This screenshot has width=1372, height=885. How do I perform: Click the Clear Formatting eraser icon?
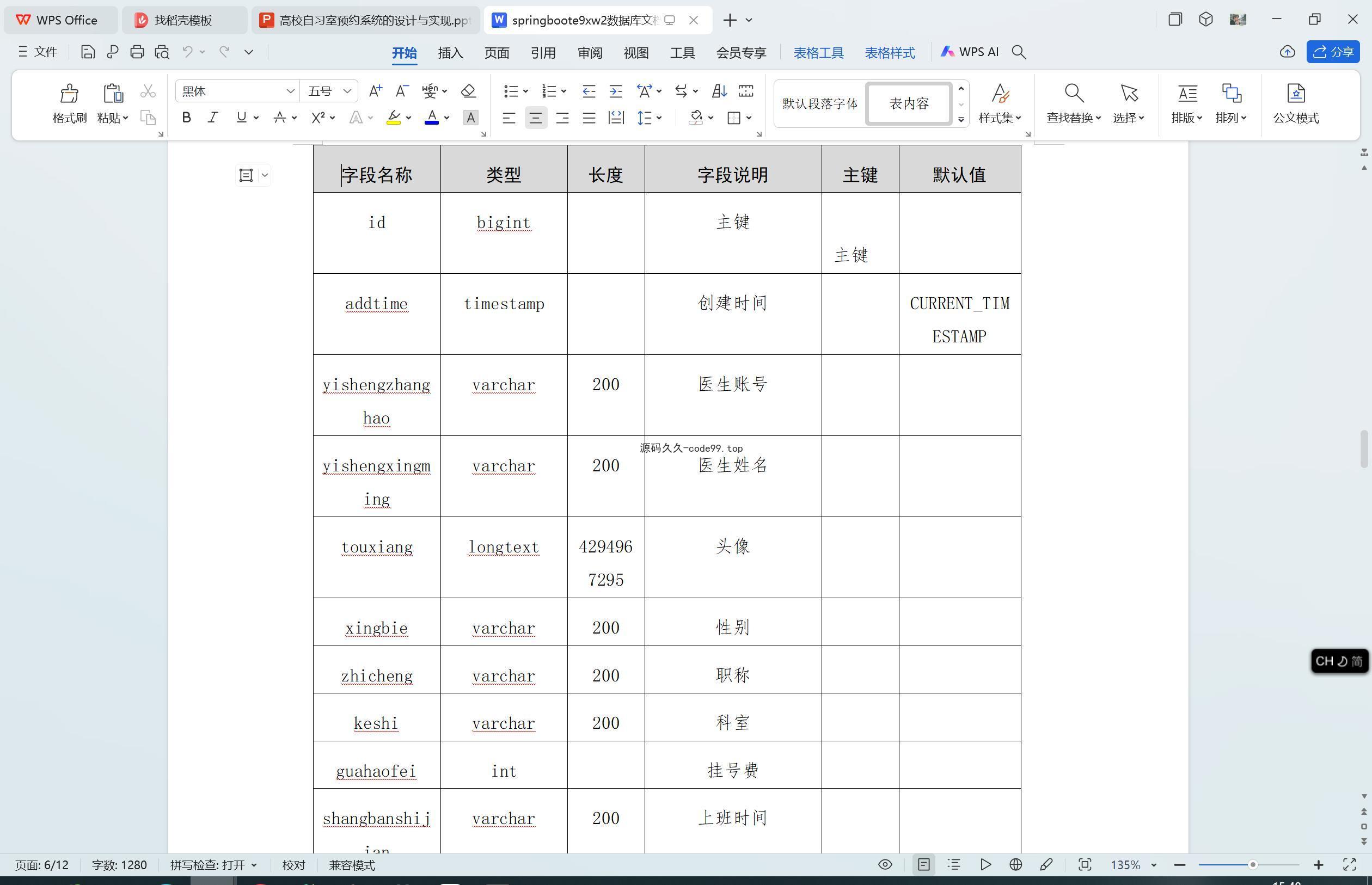coord(468,91)
